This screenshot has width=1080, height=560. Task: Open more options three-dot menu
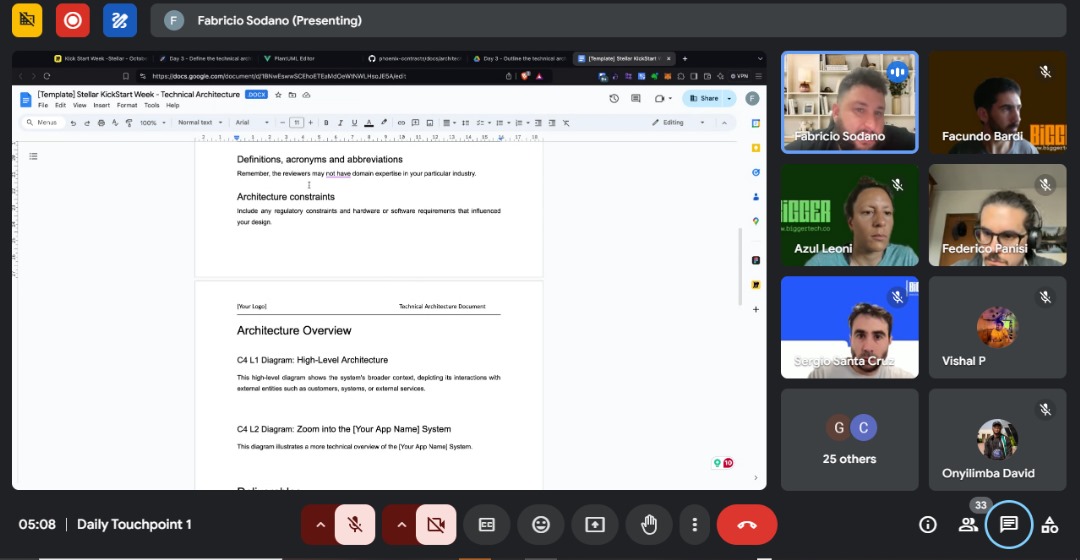click(x=694, y=525)
